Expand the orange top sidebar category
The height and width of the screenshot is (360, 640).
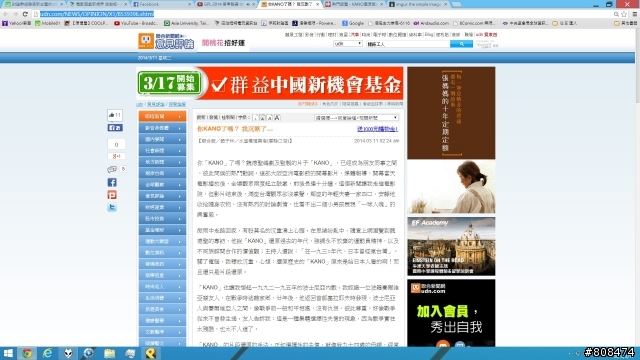162,116
